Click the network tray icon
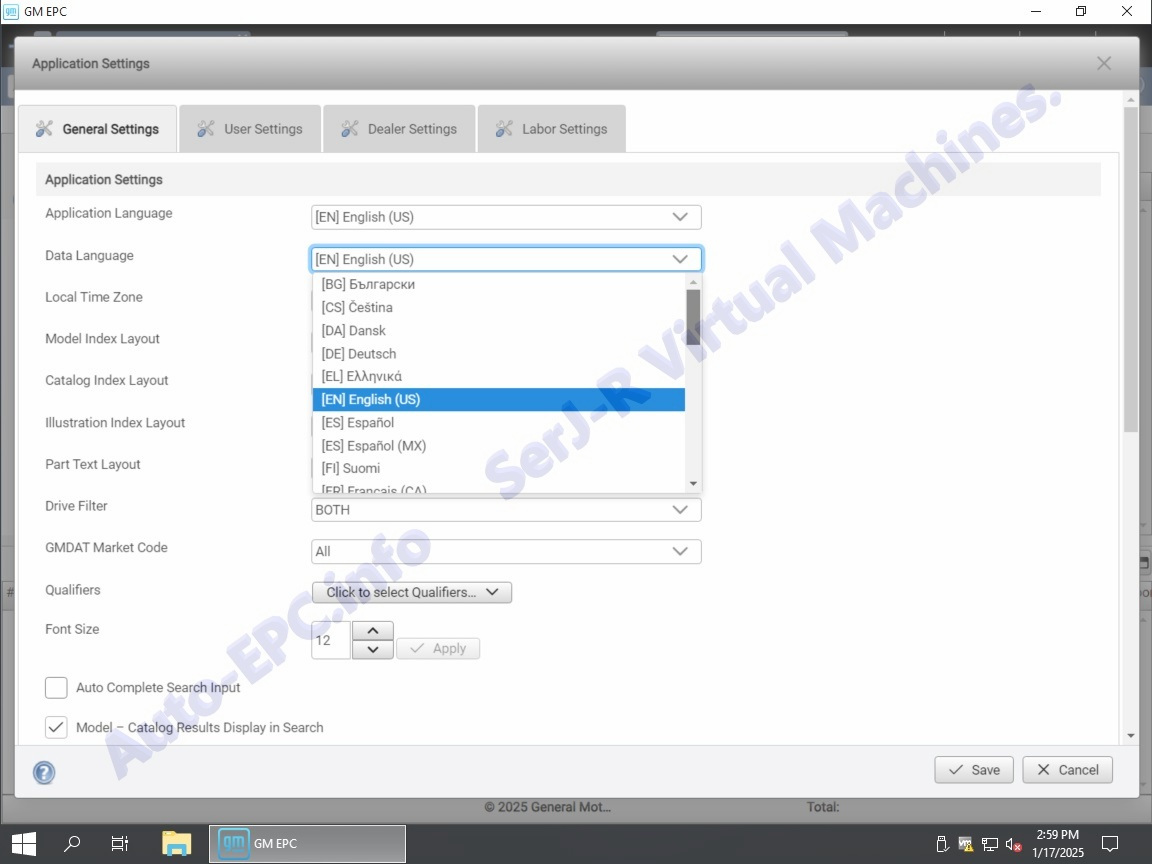Screen dimensions: 1152x864 coord(990,844)
